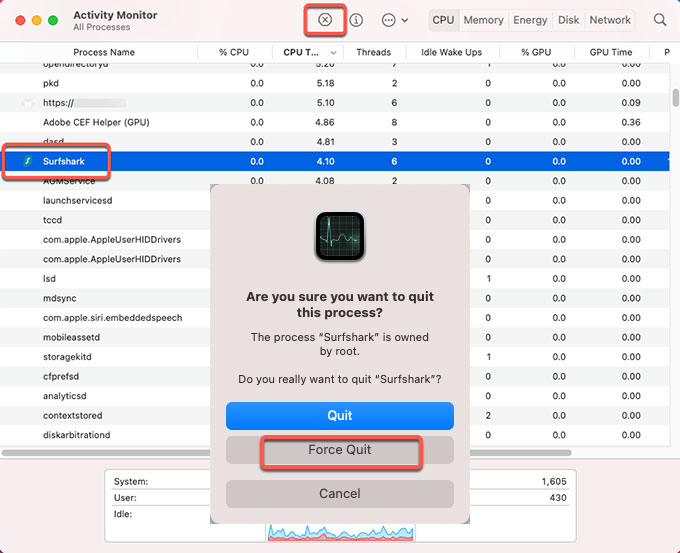Click the Activity Monitor icon in dialog
The width and height of the screenshot is (680, 553).
pos(340,236)
